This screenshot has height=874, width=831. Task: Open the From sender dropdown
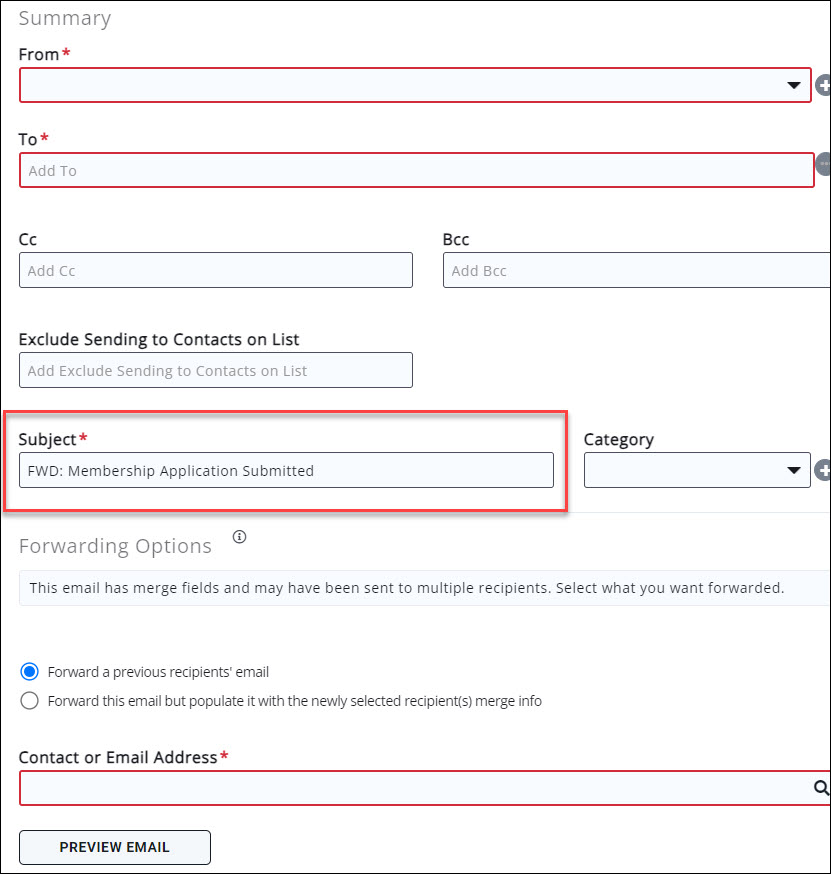point(415,85)
